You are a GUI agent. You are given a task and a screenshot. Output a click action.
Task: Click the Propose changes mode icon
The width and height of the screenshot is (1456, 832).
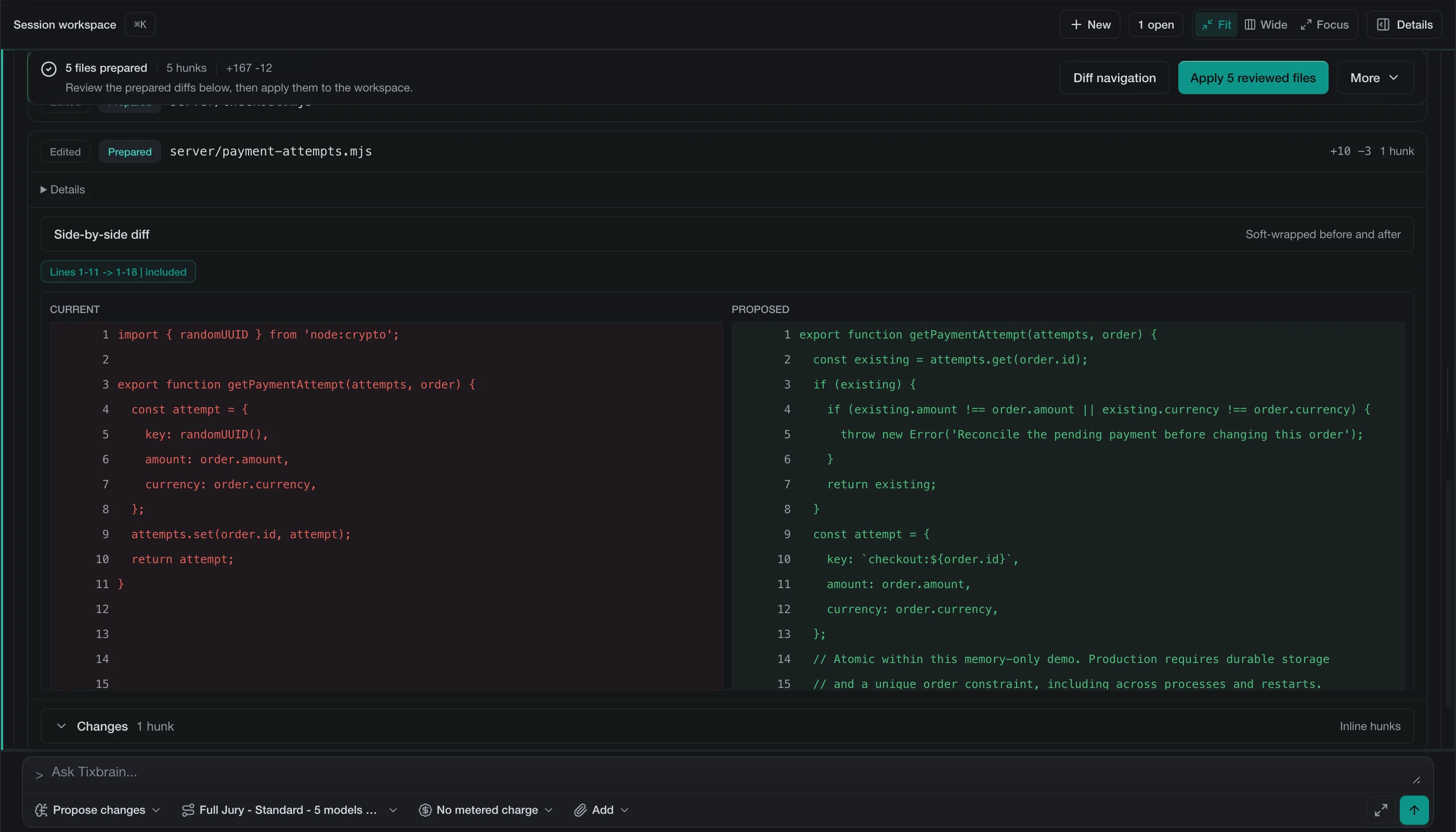pyautogui.click(x=41, y=810)
